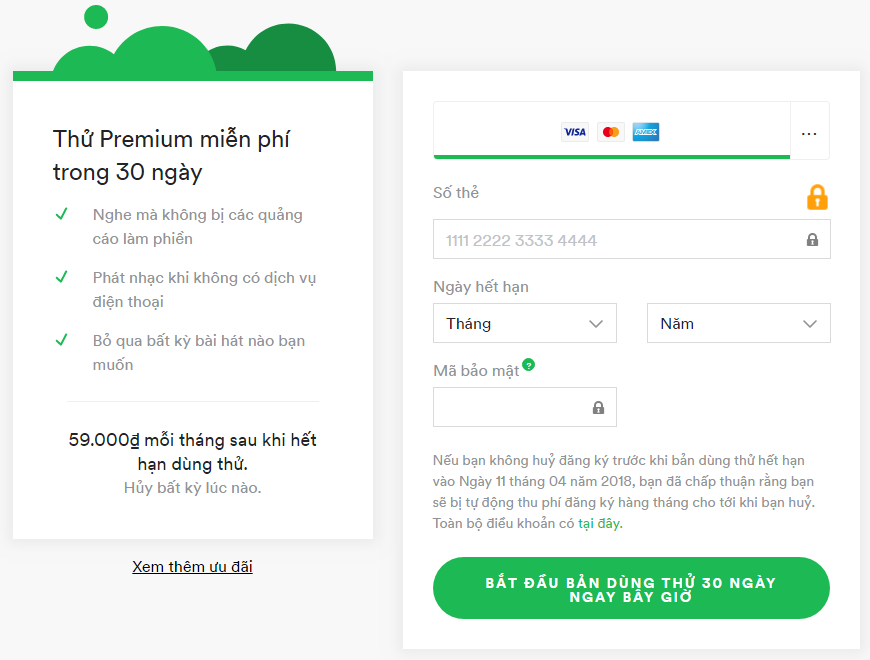This screenshot has width=870, height=660.
Task: Focus the Mã bảo mật input field
Action: point(512,408)
